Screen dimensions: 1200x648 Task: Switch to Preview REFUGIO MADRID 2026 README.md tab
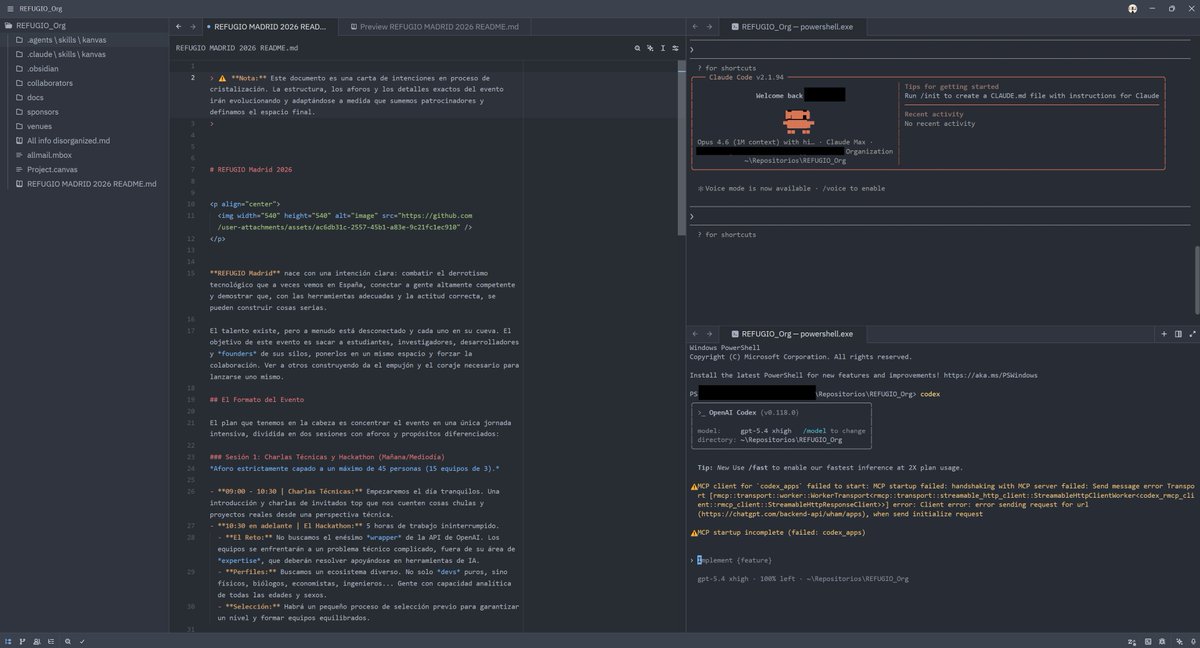(x=435, y=27)
